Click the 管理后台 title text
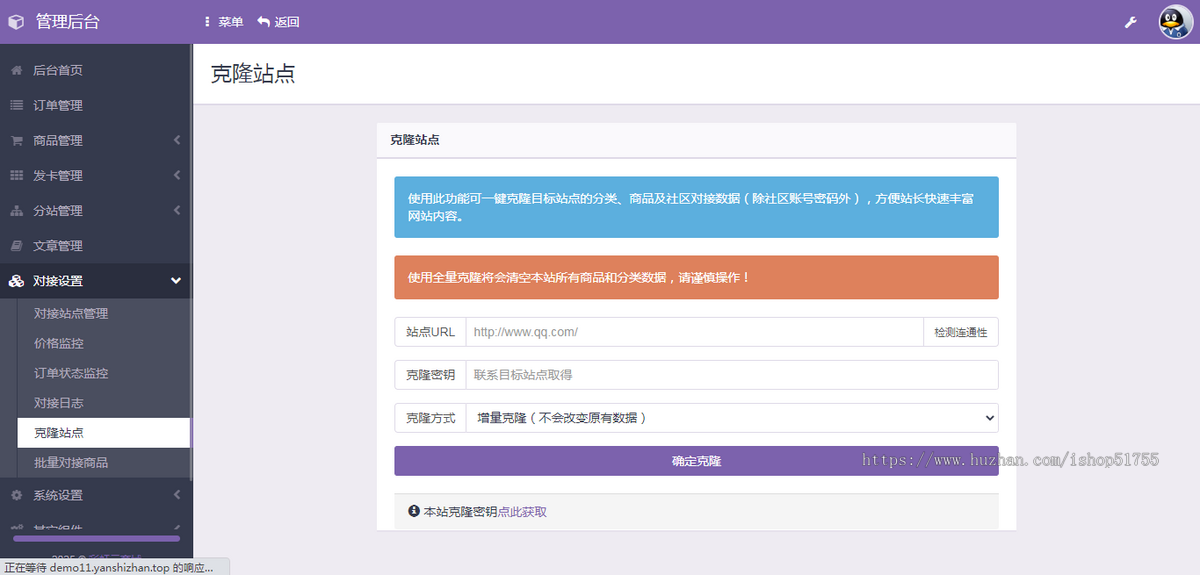 click(x=67, y=22)
